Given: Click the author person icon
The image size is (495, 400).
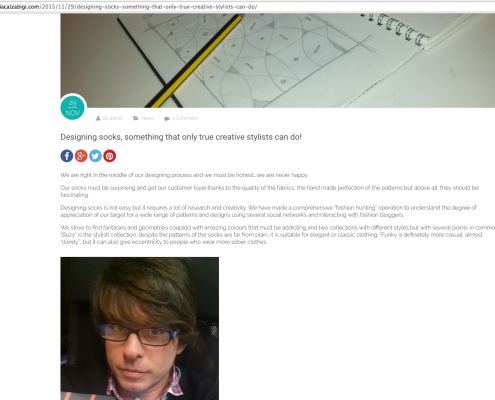Looking at the screenshot, I should pos(98,118).
